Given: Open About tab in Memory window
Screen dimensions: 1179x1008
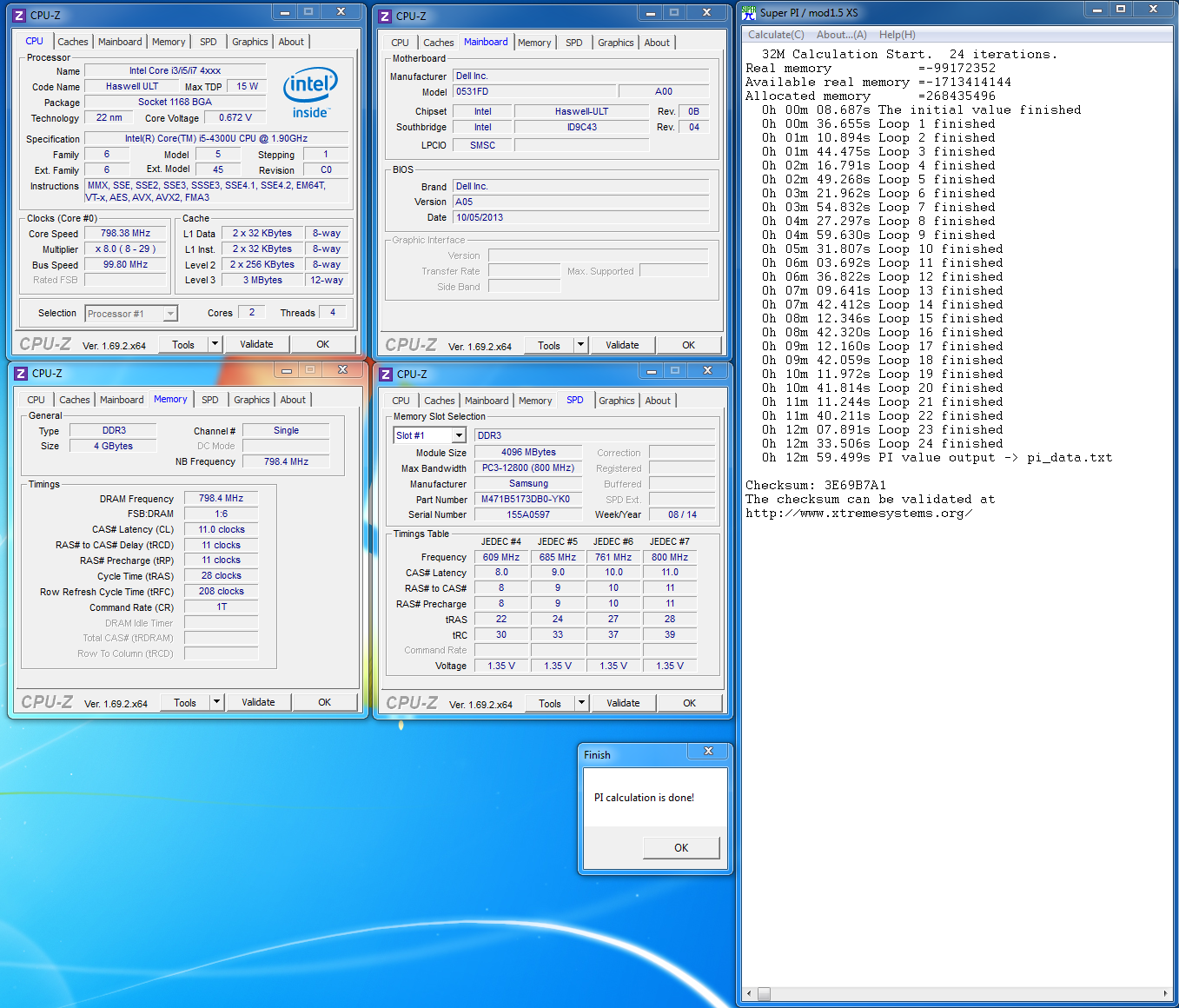Looking at the screenshot, I should coord(293,400).
